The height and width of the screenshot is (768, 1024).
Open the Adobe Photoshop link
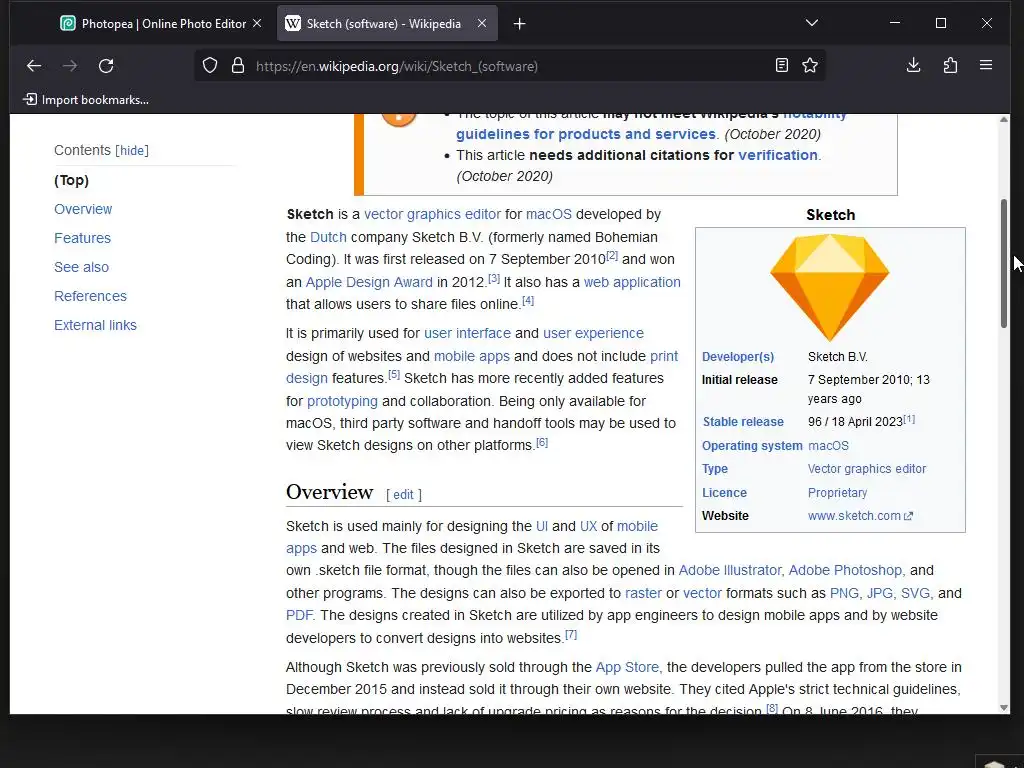click(845, 570)
